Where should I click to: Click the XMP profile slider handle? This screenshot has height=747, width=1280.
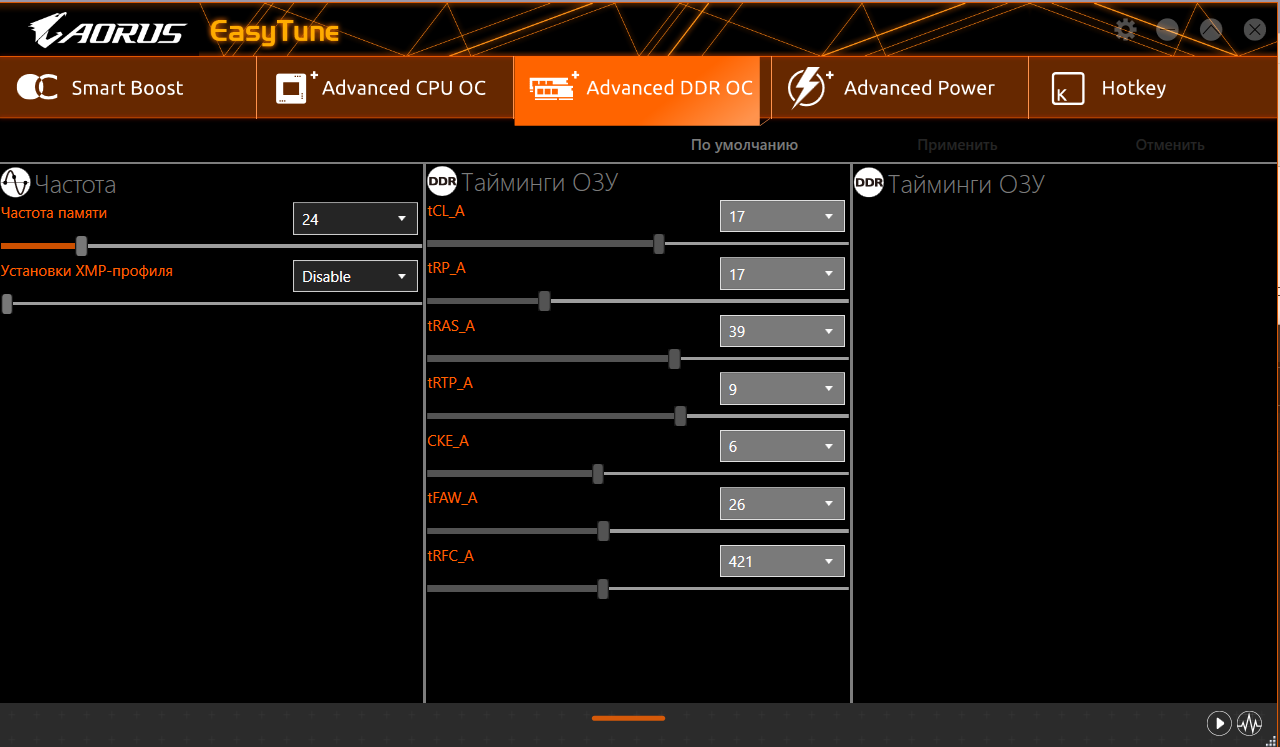click(x=7, y=304)
